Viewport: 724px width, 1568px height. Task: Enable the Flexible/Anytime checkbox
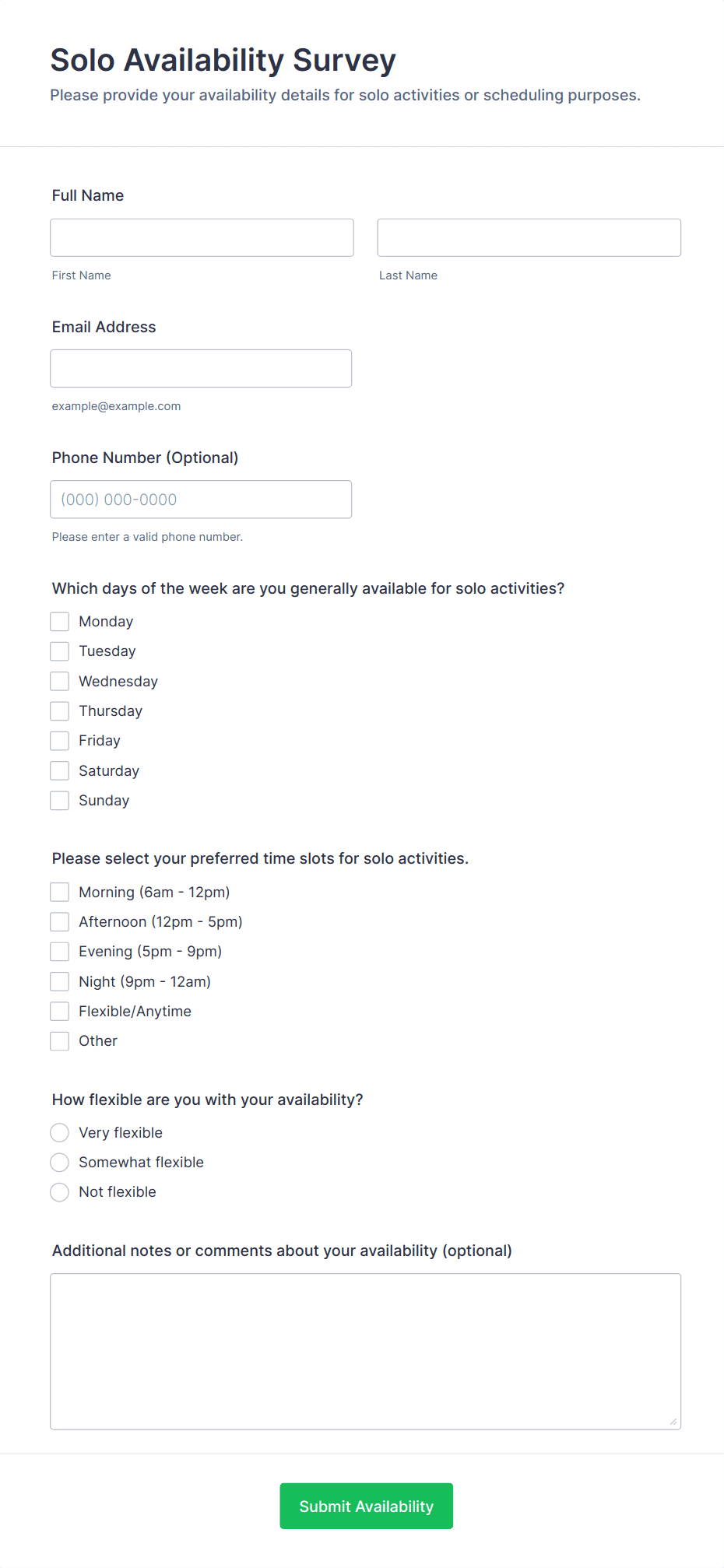(60, 1012)
